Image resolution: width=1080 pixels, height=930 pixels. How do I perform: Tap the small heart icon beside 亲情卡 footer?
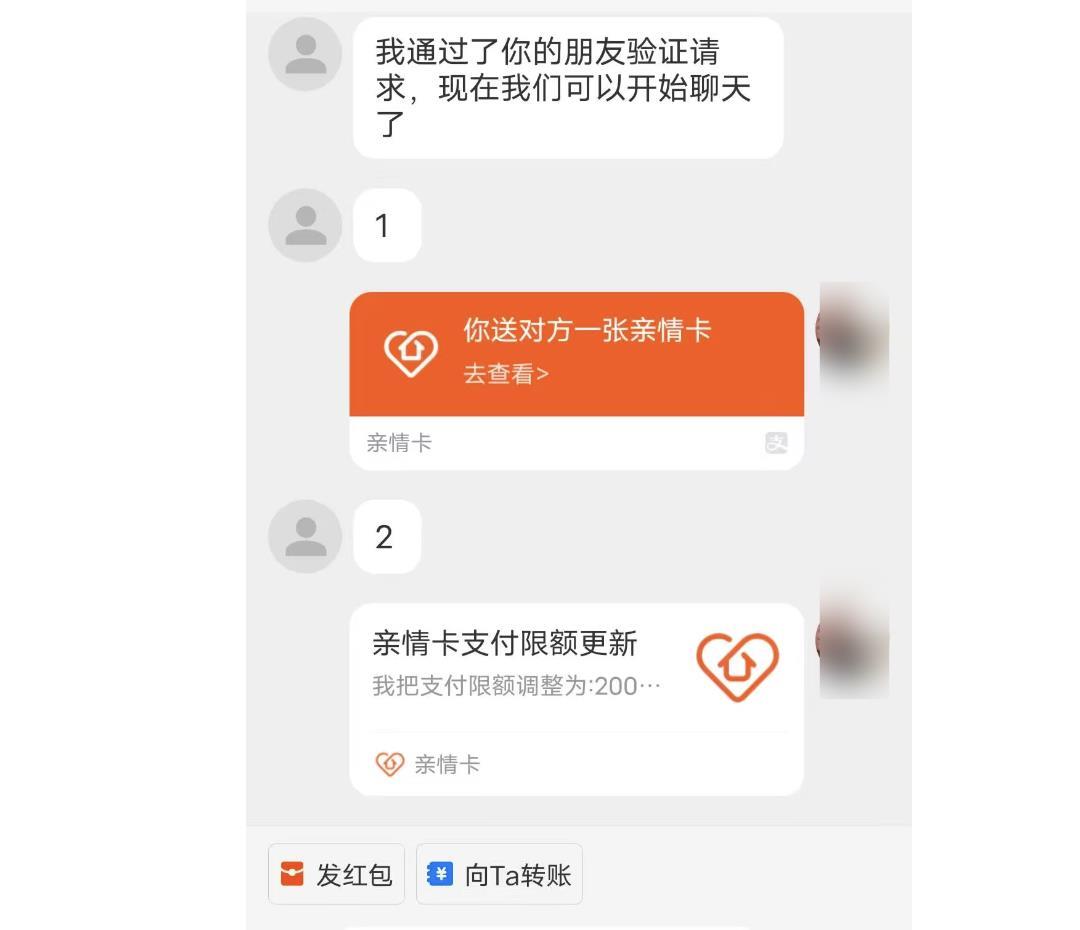390,764
